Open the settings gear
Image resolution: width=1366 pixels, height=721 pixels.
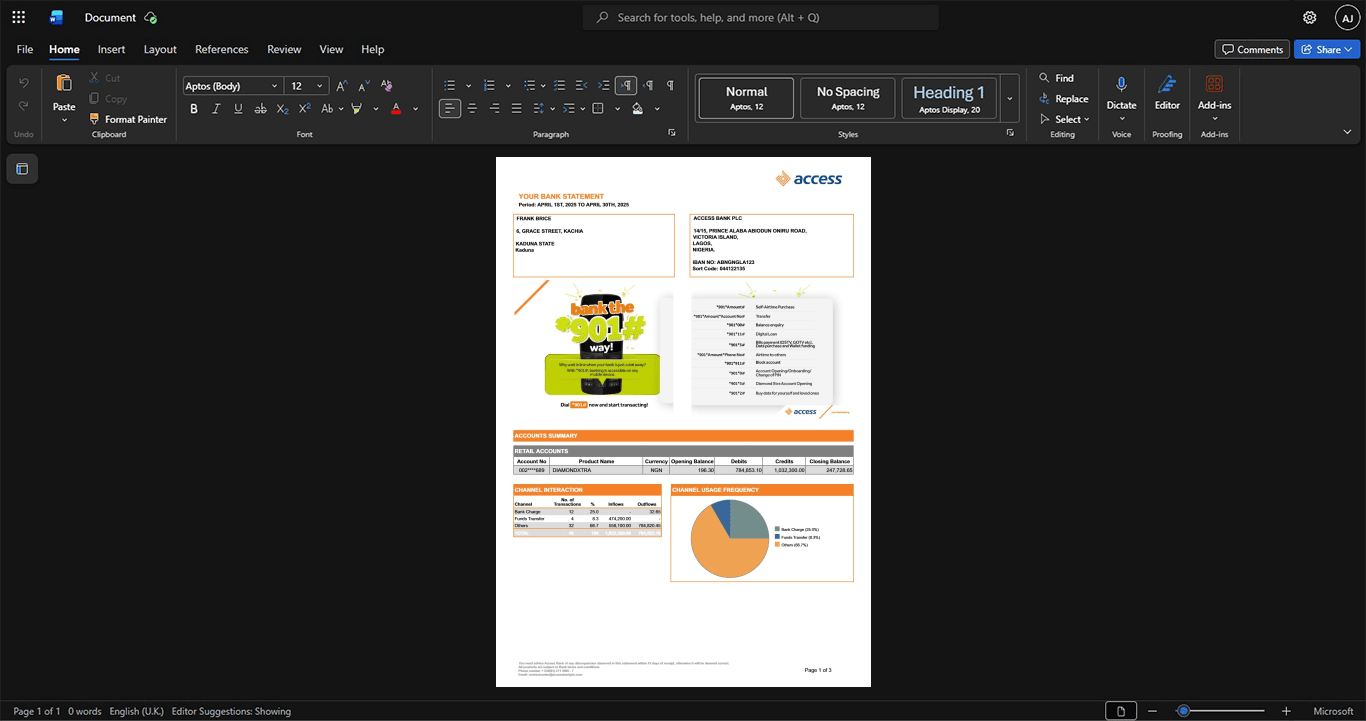(1309, 17)
